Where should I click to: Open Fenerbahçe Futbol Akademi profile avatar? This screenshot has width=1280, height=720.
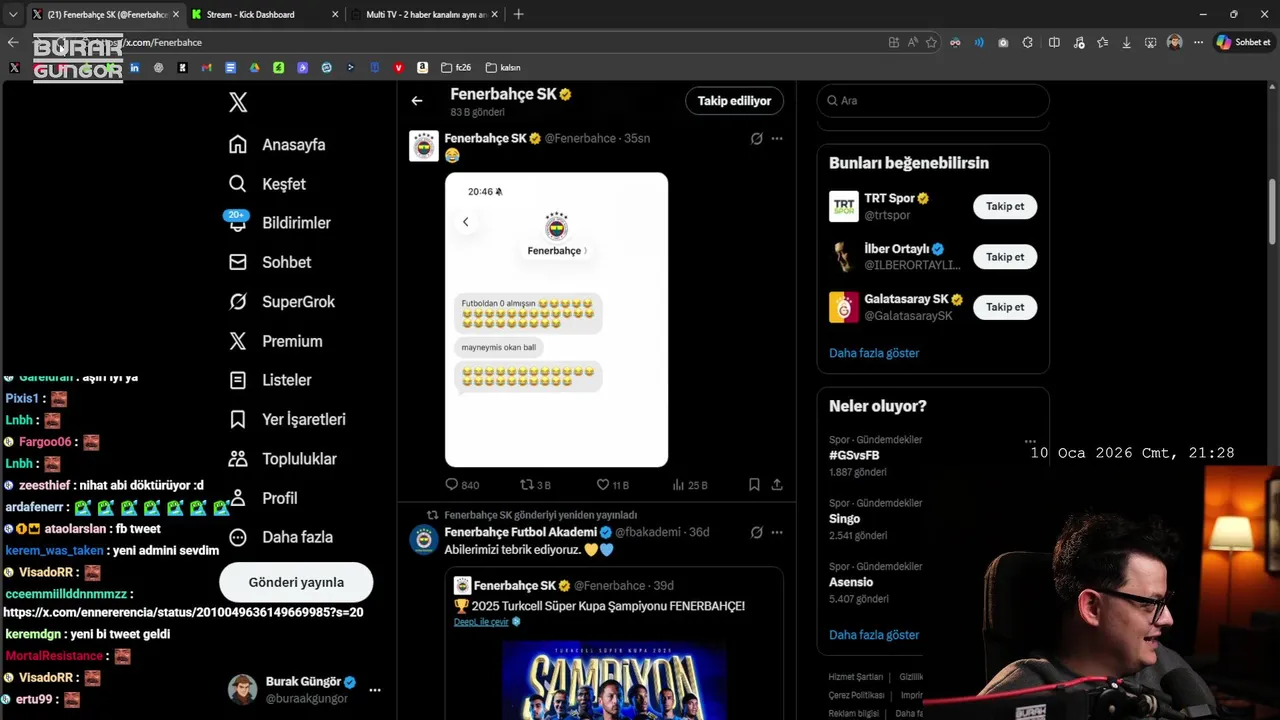pos(424,540)
